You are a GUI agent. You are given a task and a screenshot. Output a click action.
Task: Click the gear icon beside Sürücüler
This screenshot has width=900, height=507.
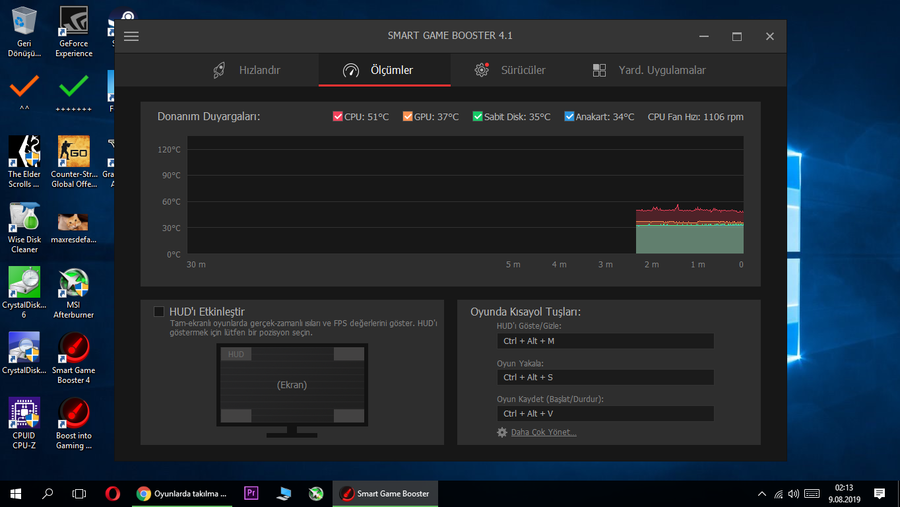pos(482,70)
